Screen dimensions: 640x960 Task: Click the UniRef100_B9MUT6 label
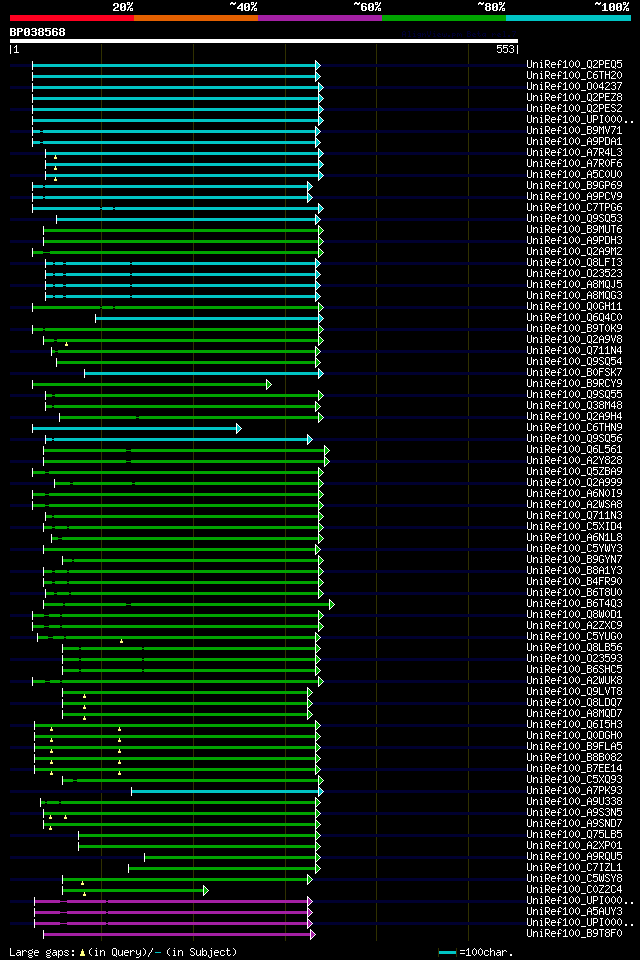574,230
